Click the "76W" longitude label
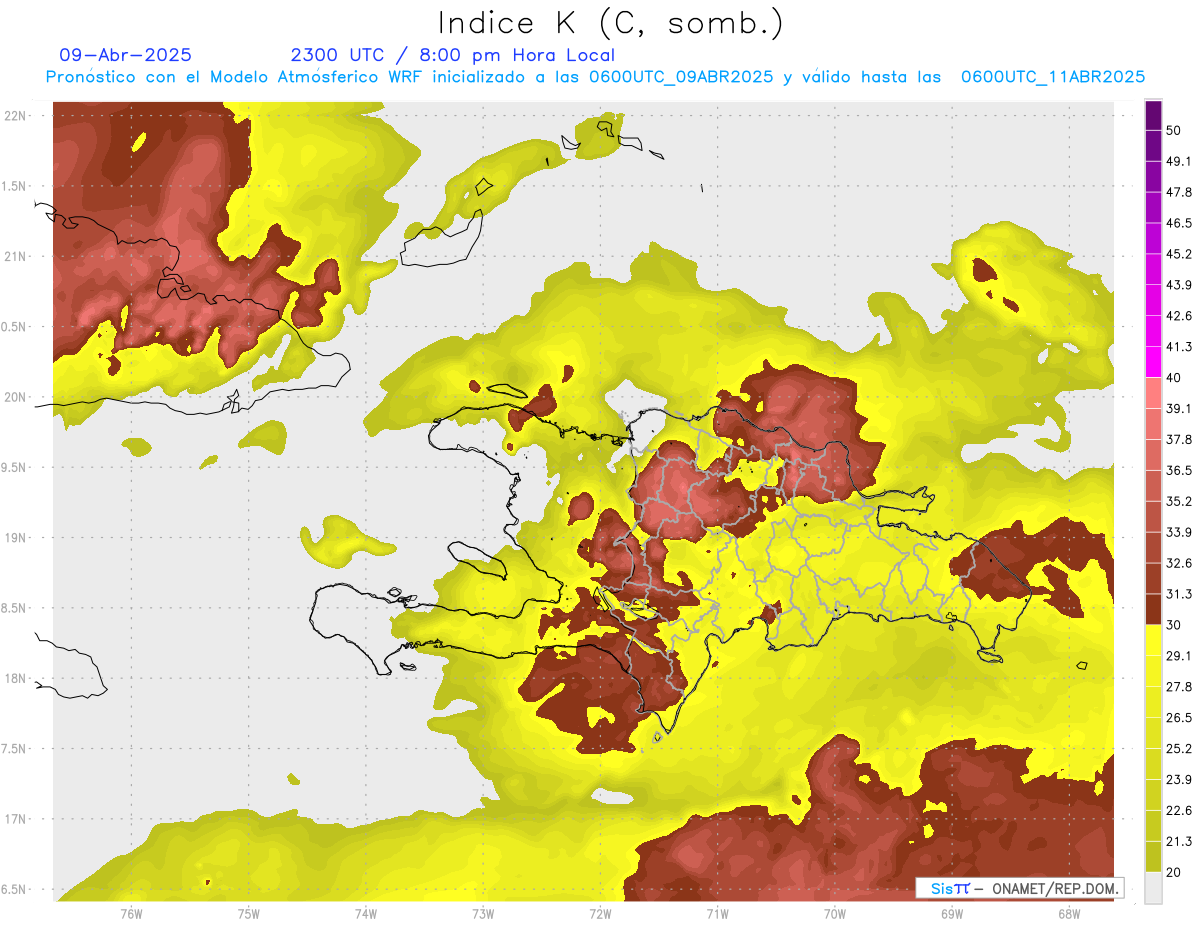 pyautogui.click(x=131, y=914)
